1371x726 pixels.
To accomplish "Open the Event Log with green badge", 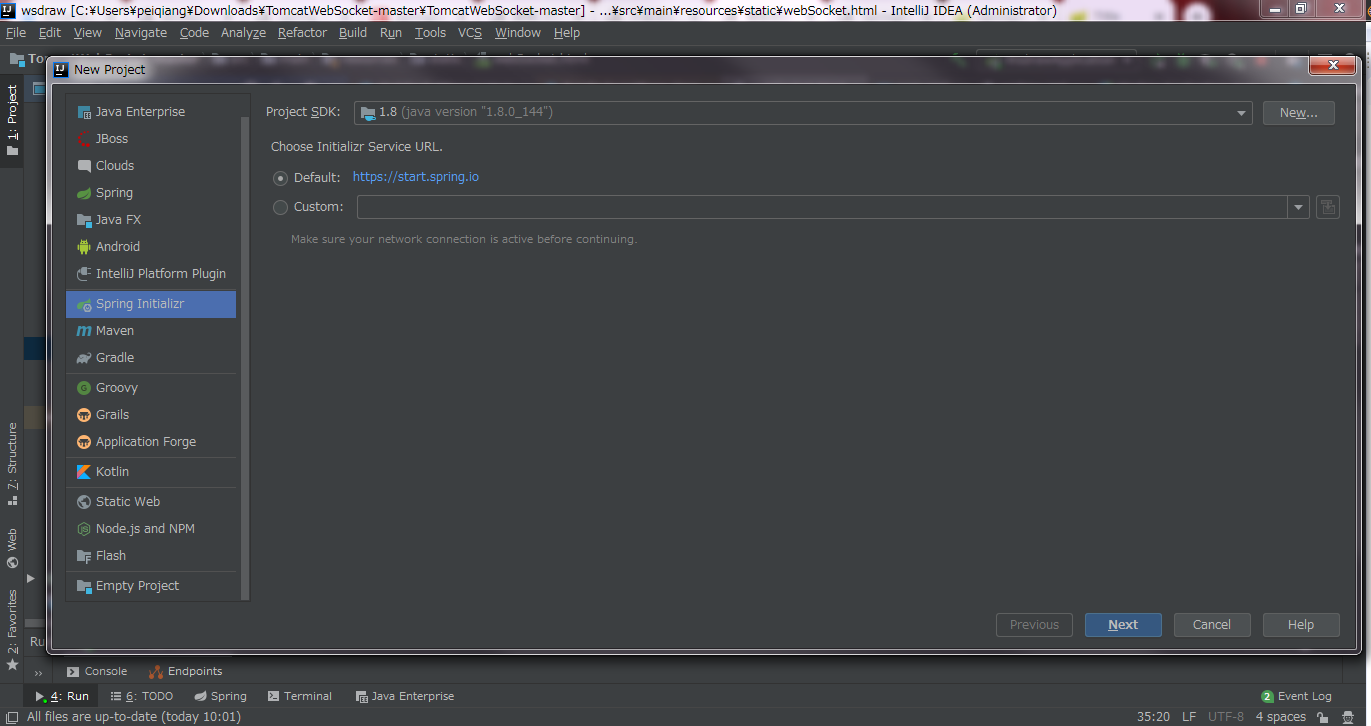I will tap(1296, 696).
